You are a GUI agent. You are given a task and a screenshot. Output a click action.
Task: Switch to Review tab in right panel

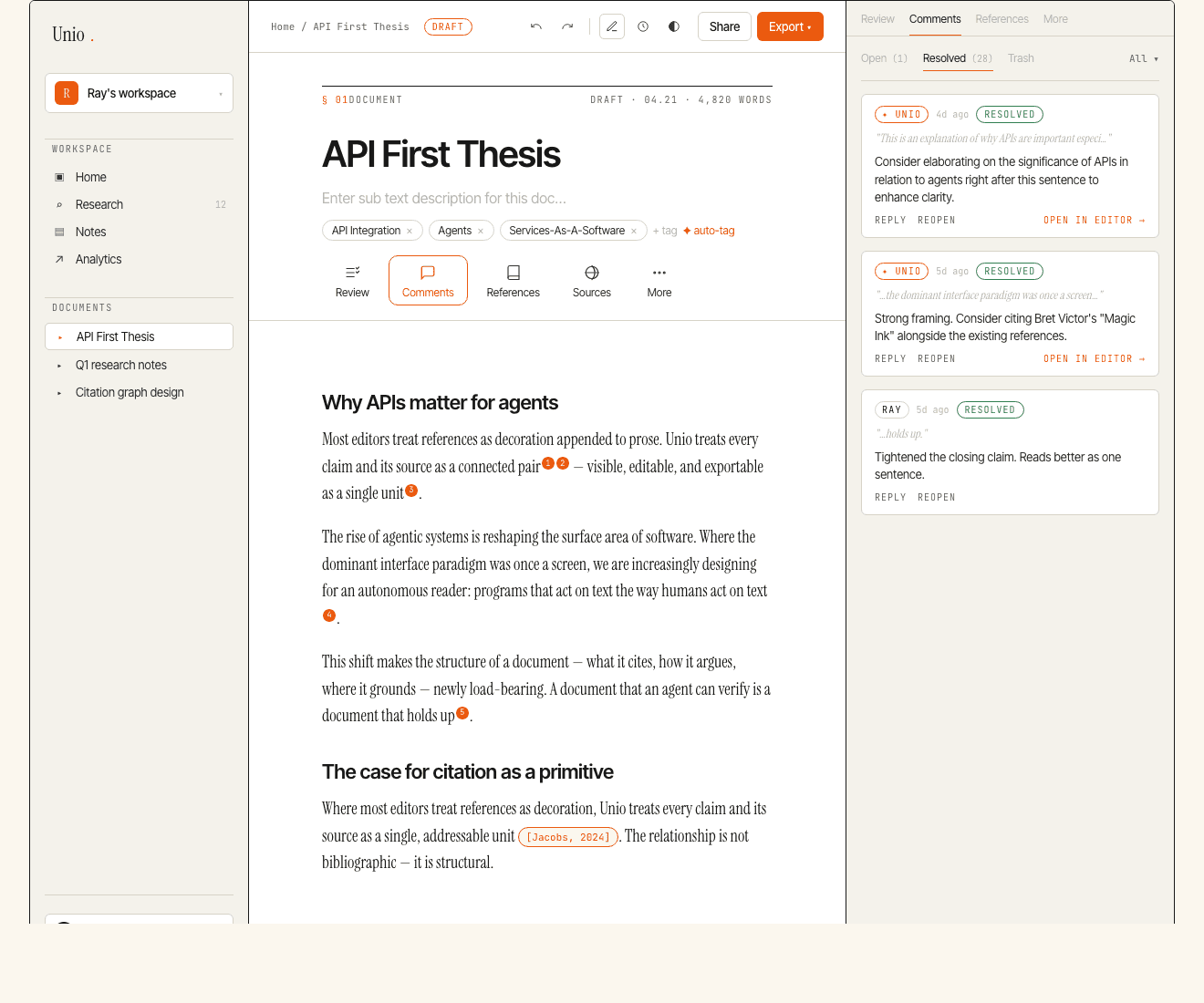tap(877, 19)
